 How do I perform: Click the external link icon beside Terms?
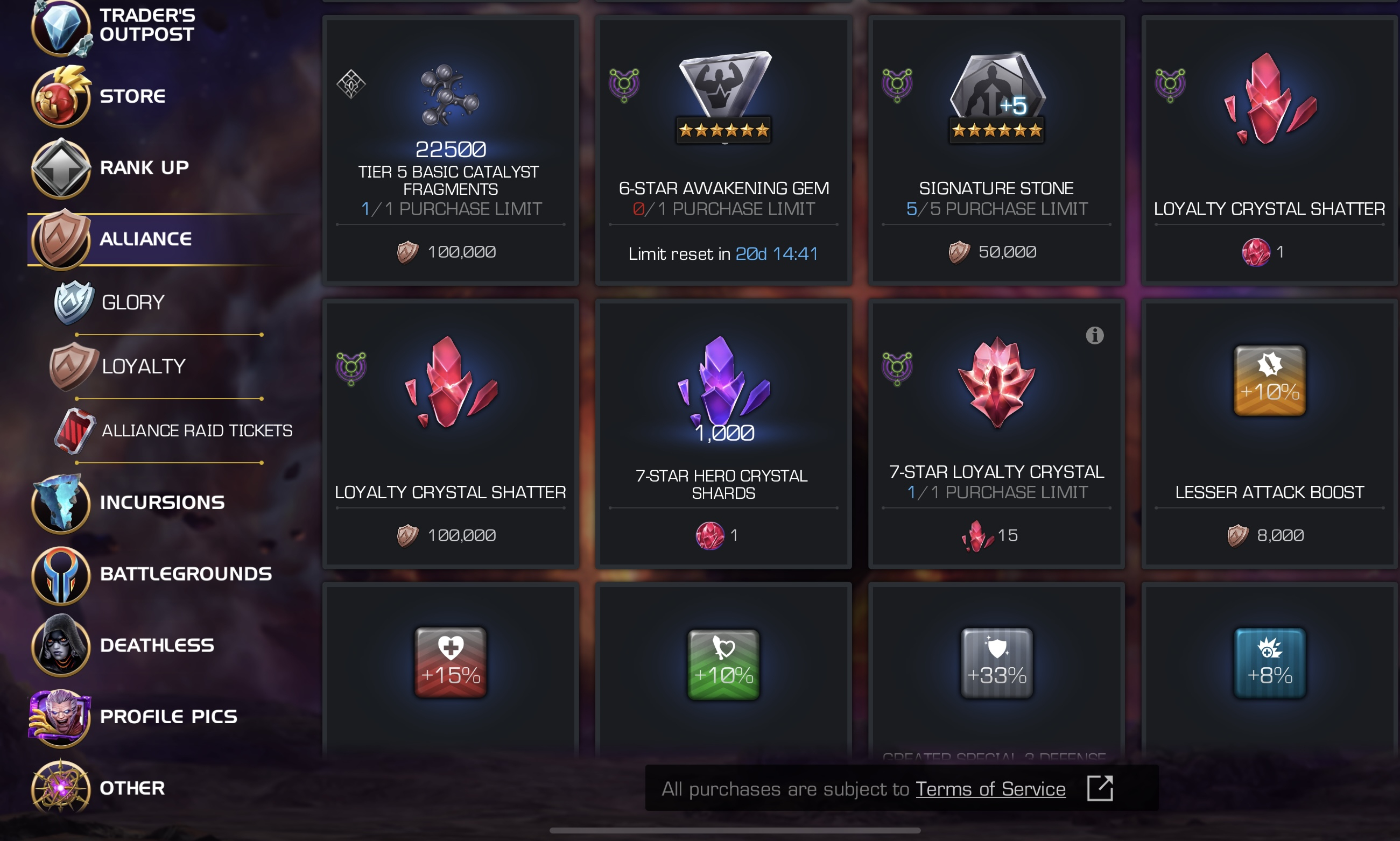pos(1100,788)
